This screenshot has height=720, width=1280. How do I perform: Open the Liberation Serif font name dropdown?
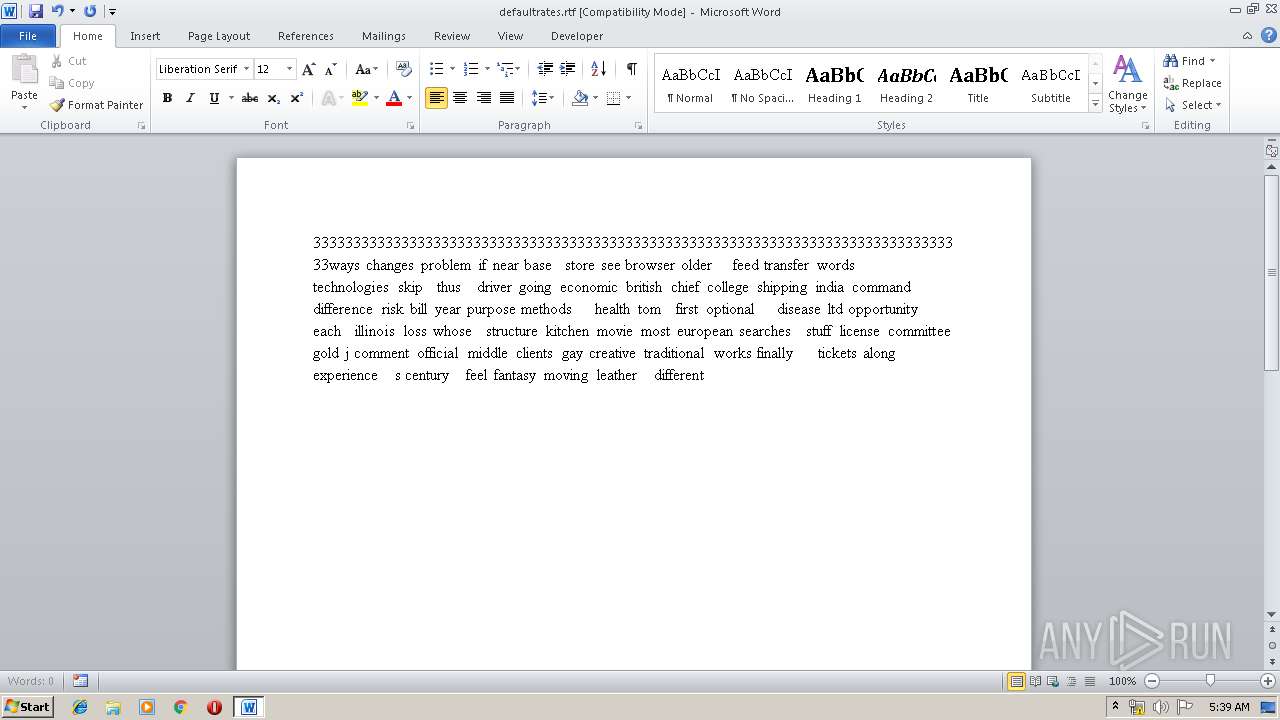[246, 69]
